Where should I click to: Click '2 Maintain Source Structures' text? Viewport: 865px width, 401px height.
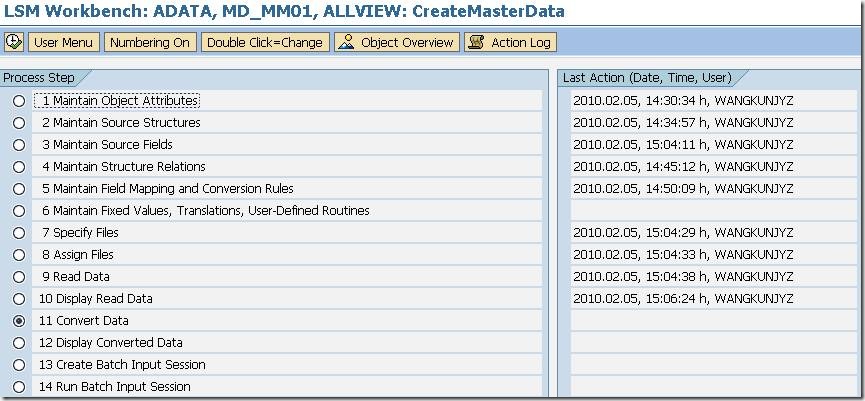(121, 122)
